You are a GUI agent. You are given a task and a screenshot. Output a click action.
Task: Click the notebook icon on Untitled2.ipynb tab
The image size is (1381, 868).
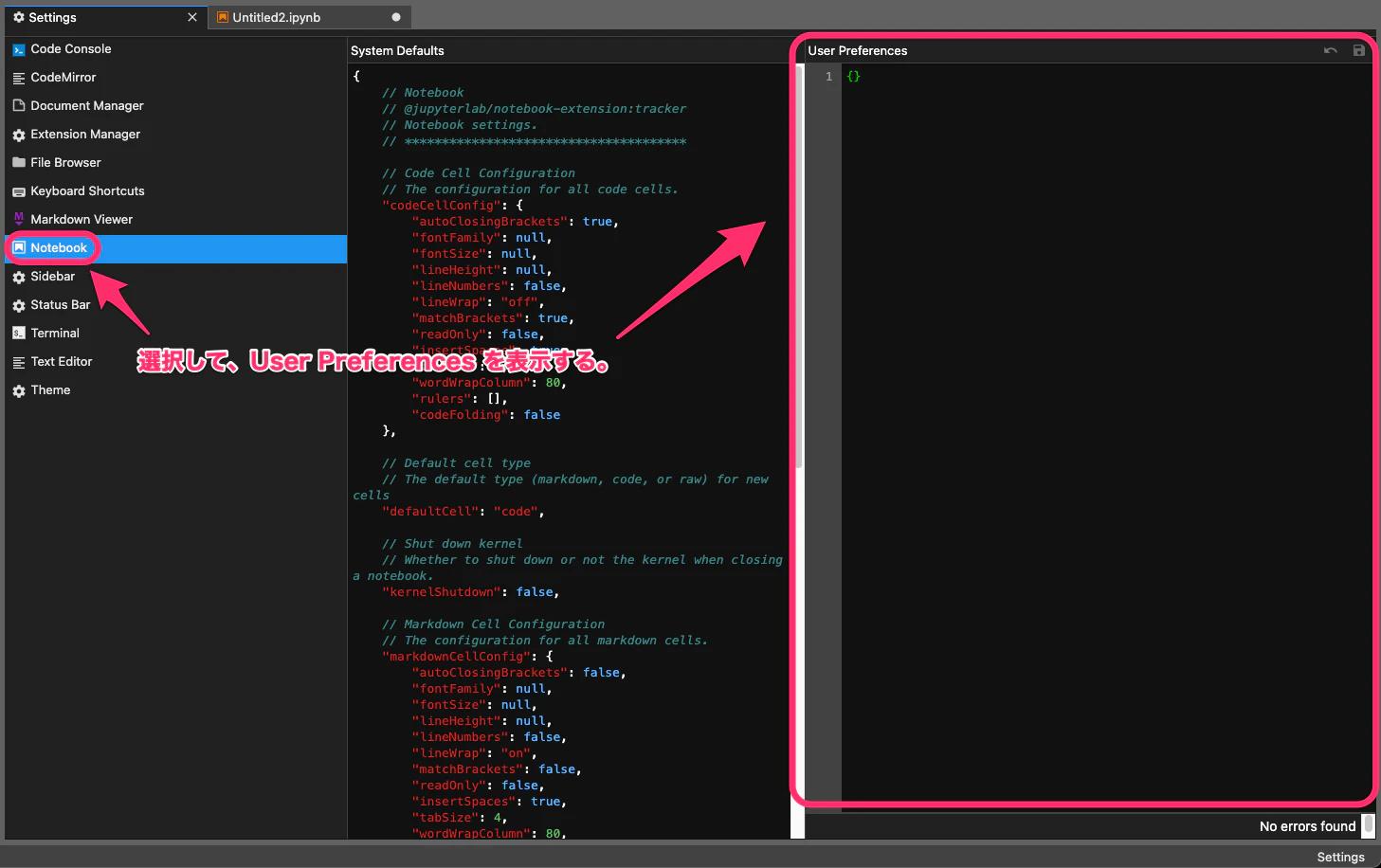(x=223, y=17)
